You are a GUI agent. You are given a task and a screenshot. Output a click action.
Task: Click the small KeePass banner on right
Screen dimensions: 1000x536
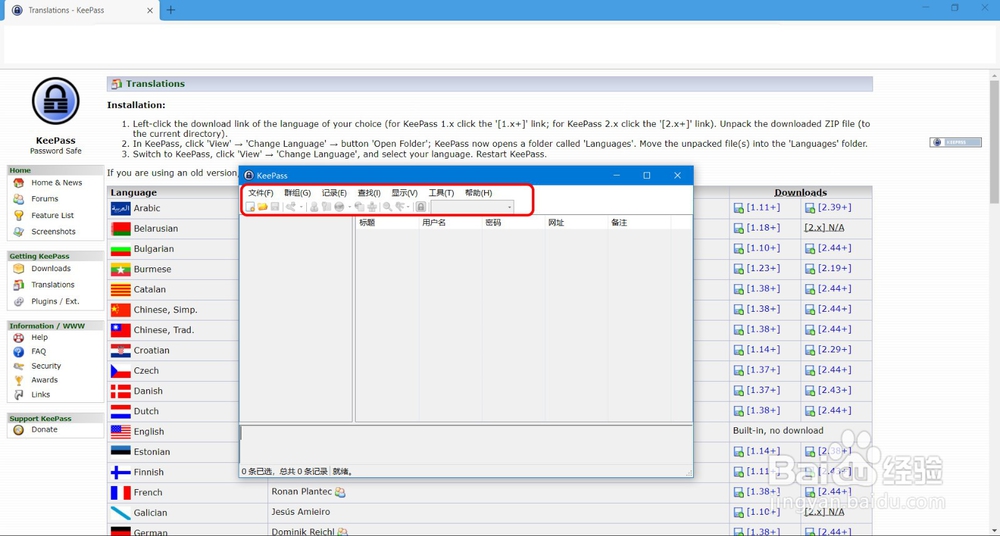point(955,142)
